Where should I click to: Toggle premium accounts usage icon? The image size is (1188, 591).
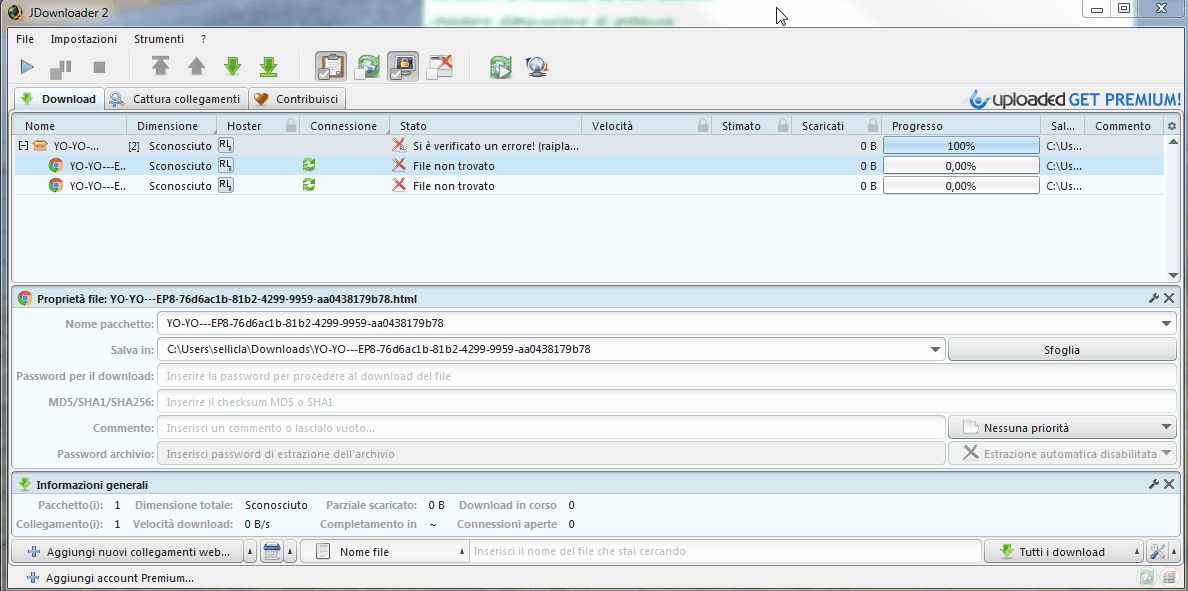tap(403, 67)
